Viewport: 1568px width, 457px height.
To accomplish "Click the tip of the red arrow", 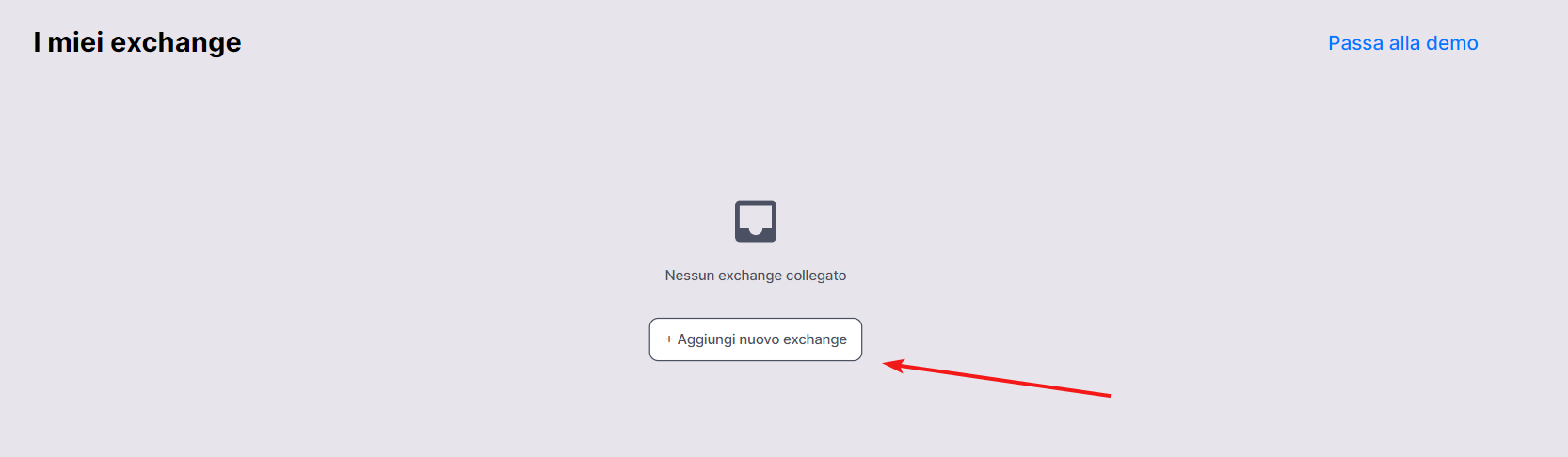I will [x=886, y=365].
